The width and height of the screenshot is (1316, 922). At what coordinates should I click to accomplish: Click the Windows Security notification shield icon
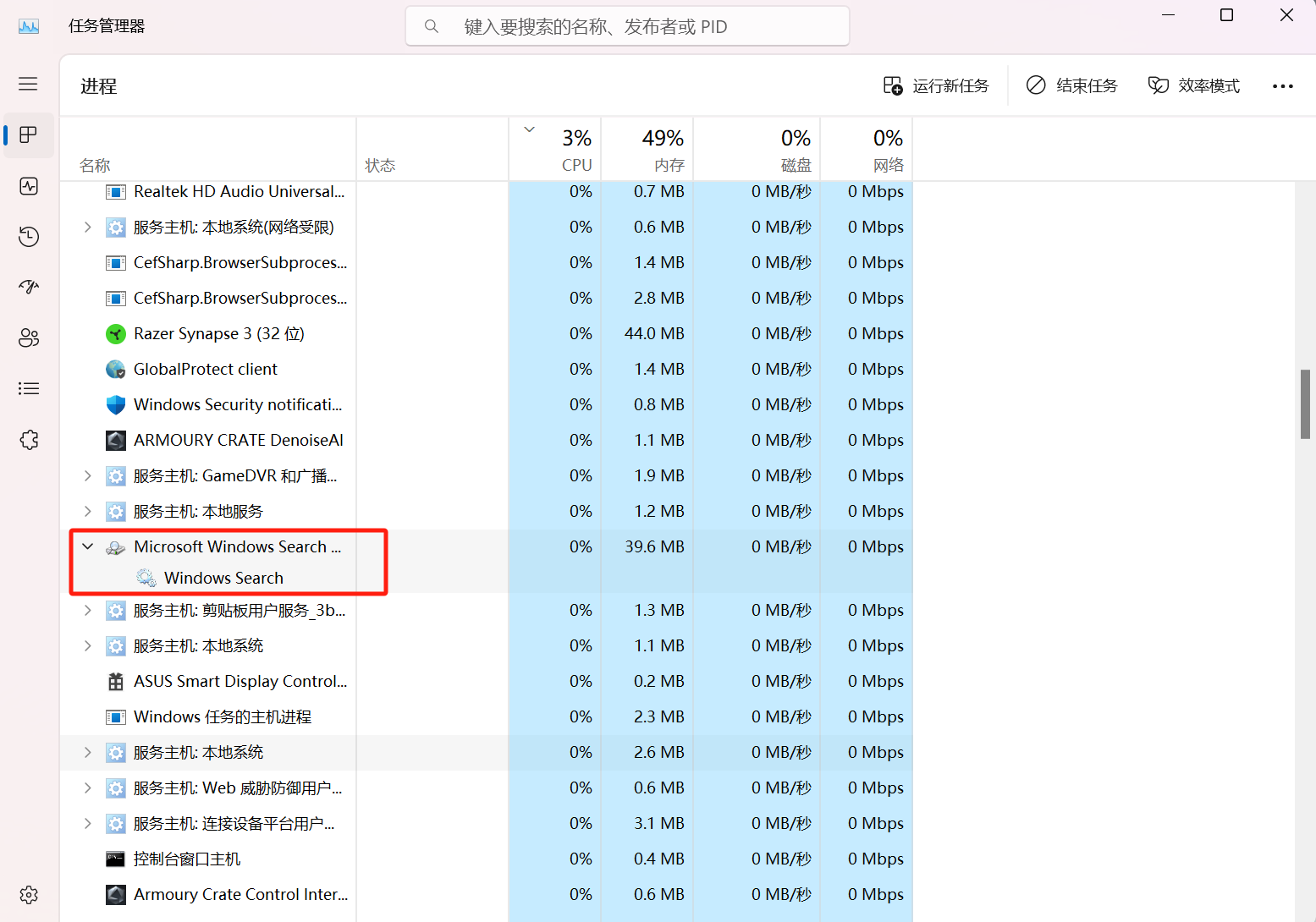pyautogui.click(x=116, y=405)
